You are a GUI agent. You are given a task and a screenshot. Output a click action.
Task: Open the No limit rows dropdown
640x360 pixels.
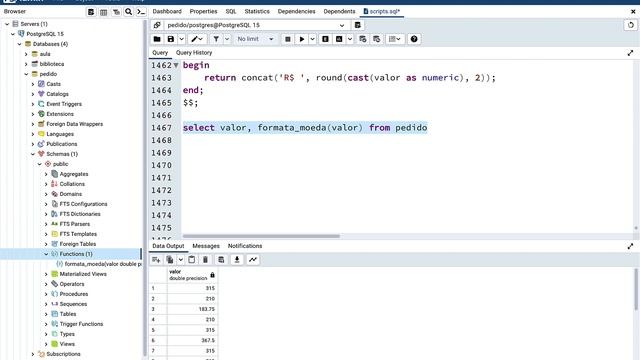pos(255,39)
